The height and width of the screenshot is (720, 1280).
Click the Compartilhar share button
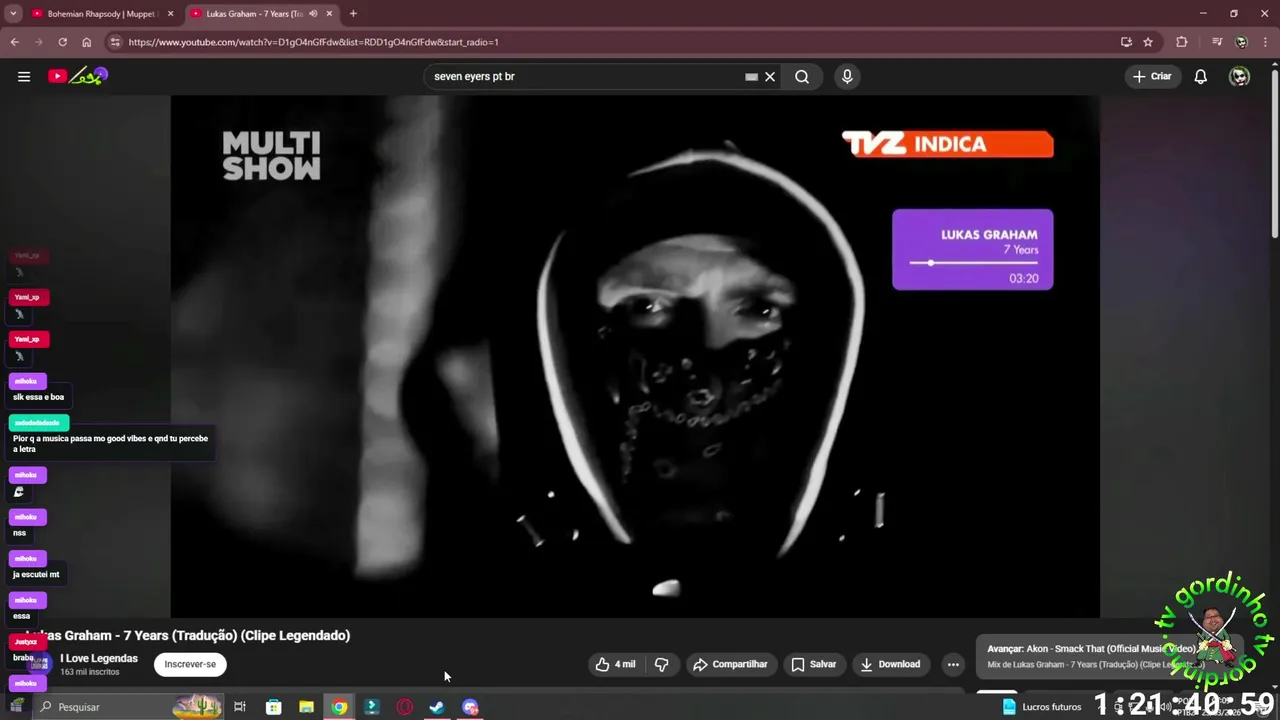(731, 664)
